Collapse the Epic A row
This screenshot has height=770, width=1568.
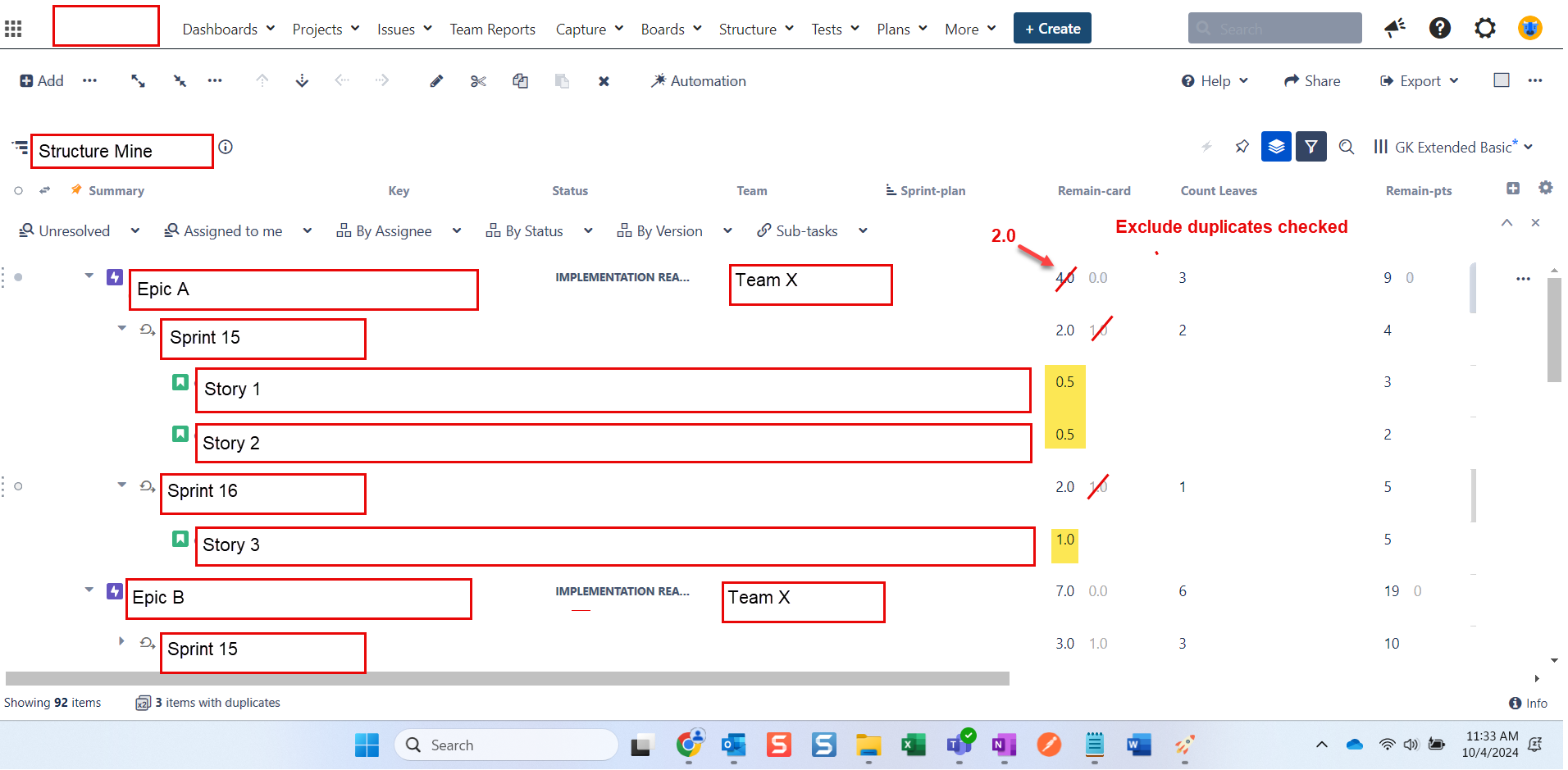point(89,276)
